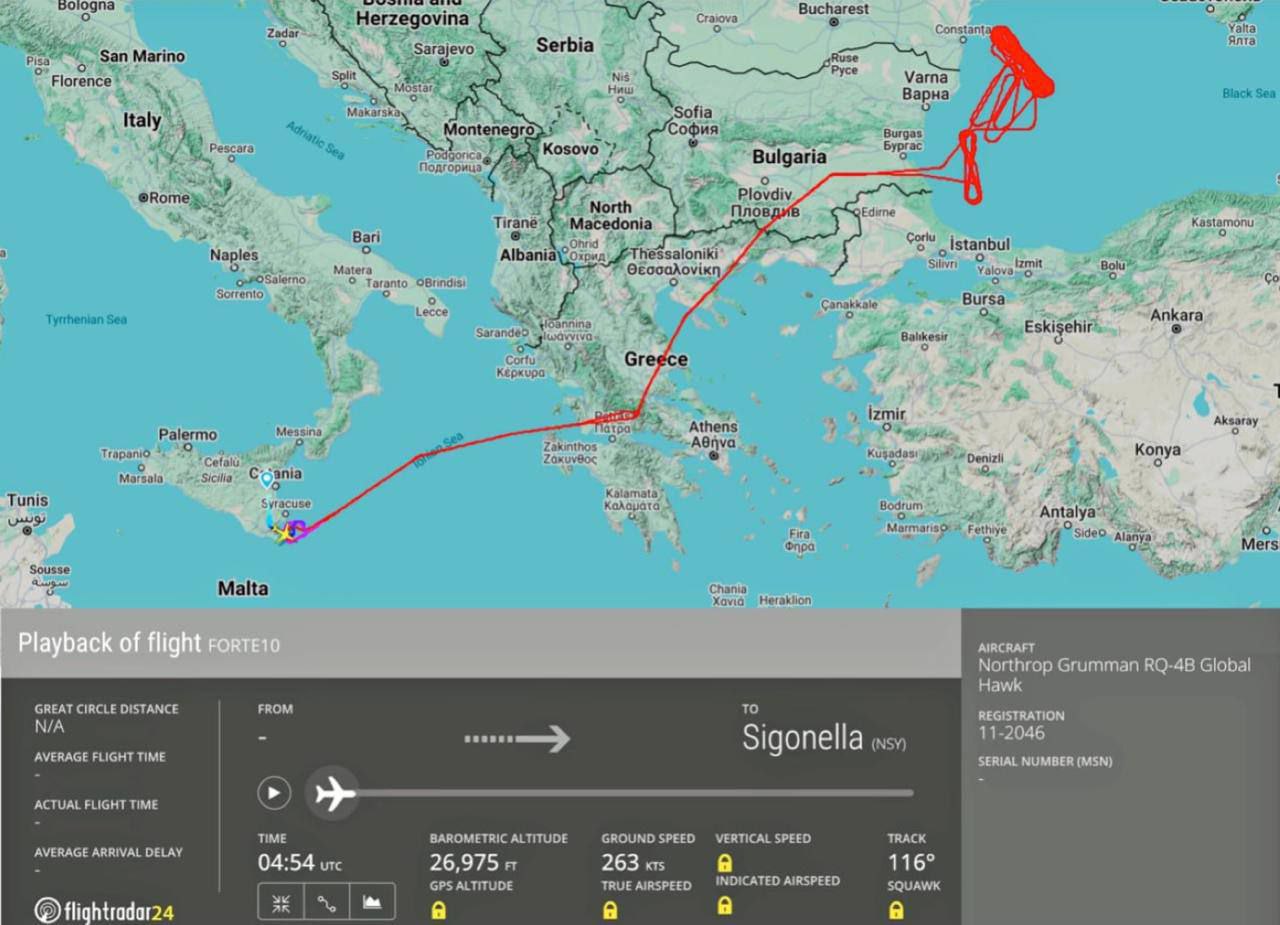Click the Bari label on the map
Image resolution: width=1280 pixels, height=925 pixels.
tap(366, 238)
